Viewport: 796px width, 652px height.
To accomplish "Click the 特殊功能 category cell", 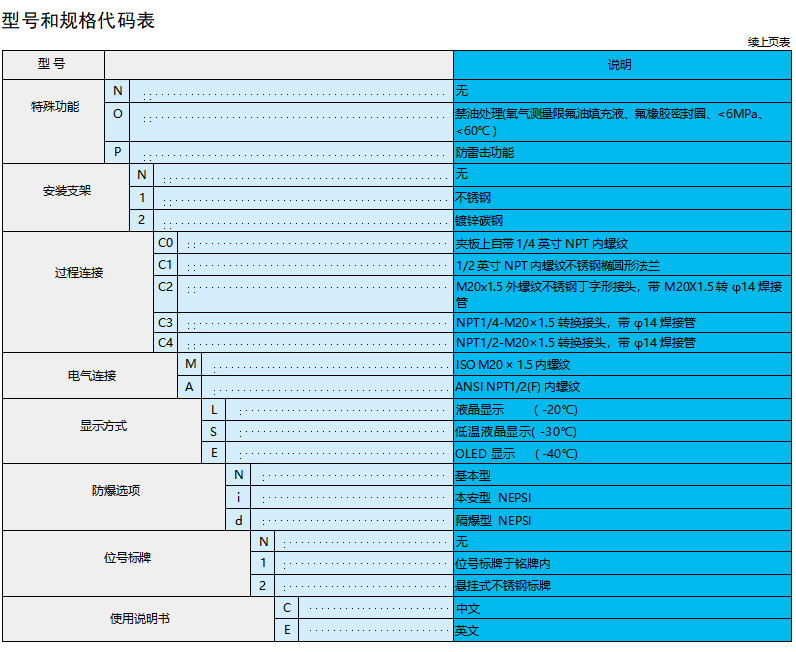I will tap(55, 107).
